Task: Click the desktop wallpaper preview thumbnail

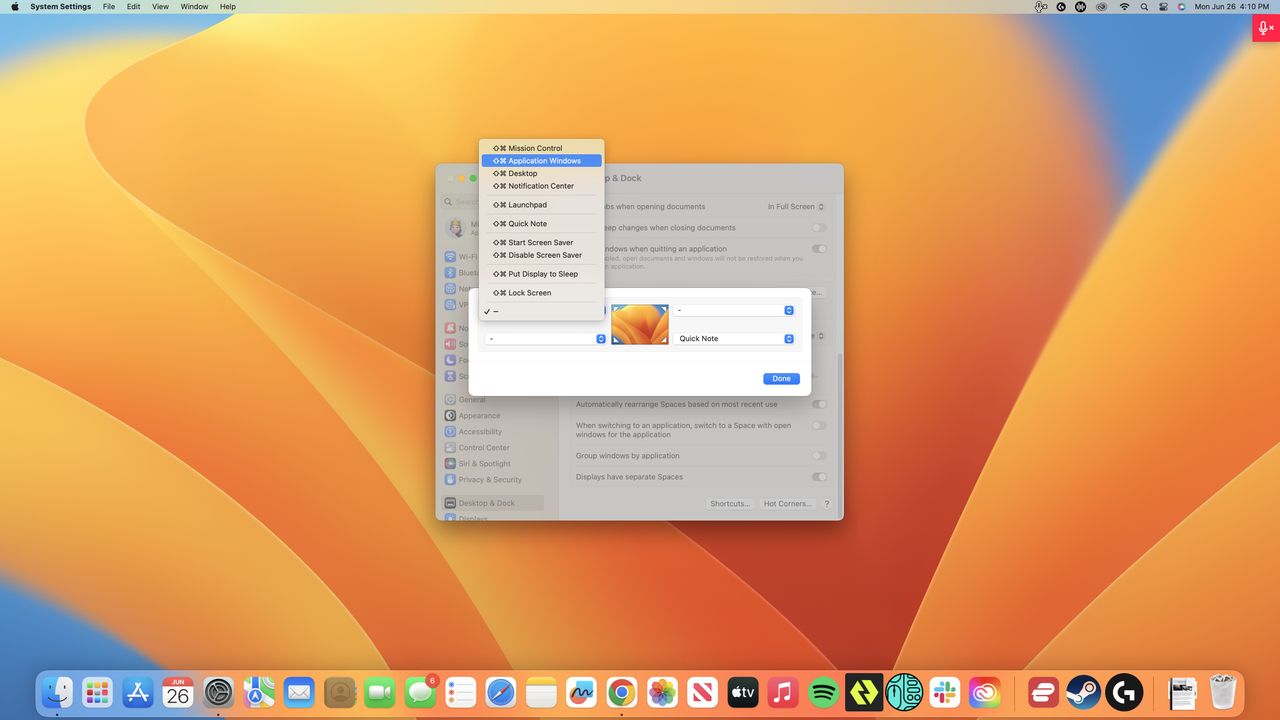Action: [640, 325]
